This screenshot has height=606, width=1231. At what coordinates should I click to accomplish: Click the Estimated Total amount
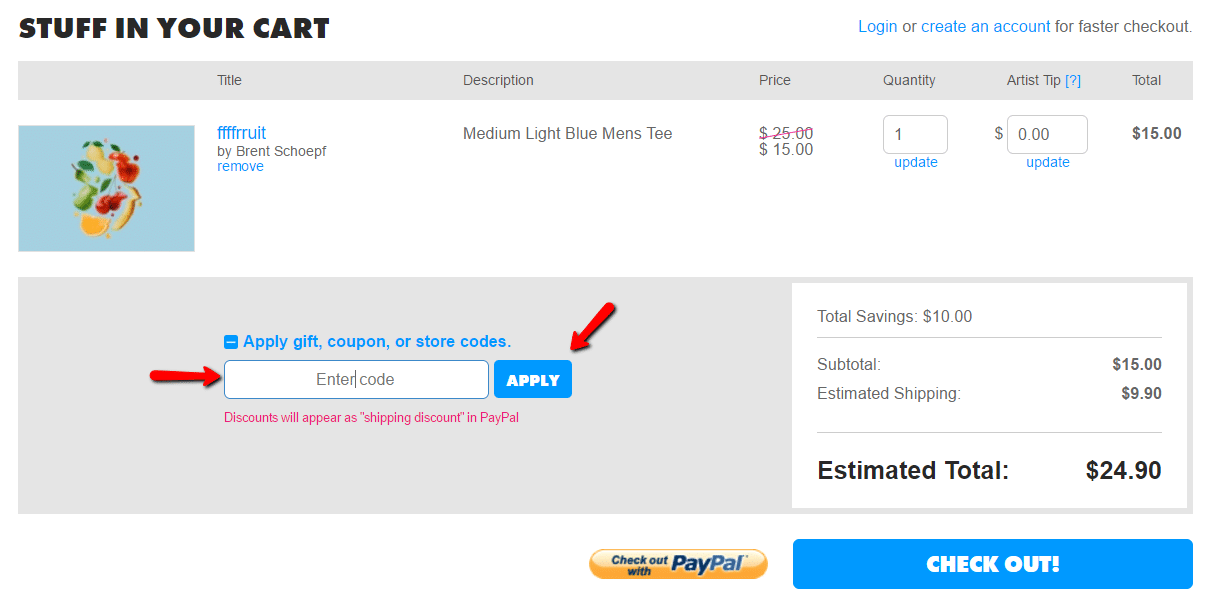pos(1123,470)
